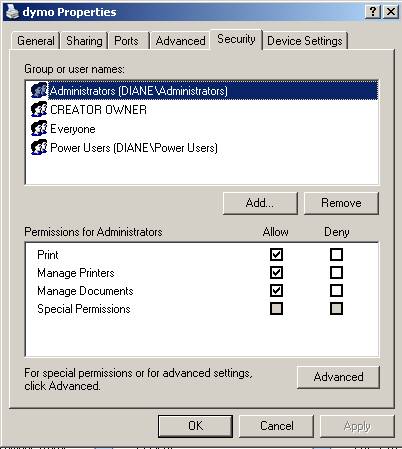402x449 pixels.
Task: Remove the selected group
Action: tap(341, 203)
